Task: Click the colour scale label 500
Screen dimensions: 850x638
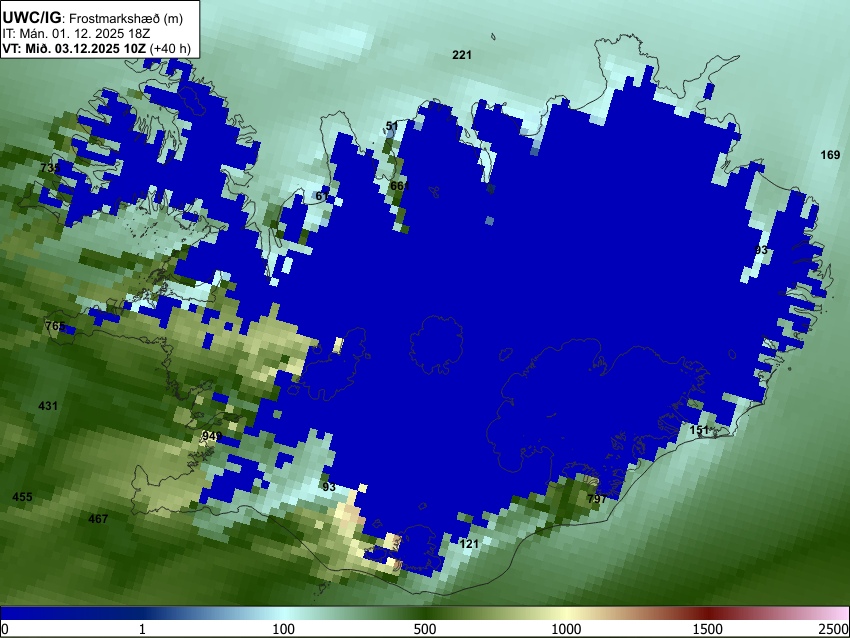Action: [425, 629]
